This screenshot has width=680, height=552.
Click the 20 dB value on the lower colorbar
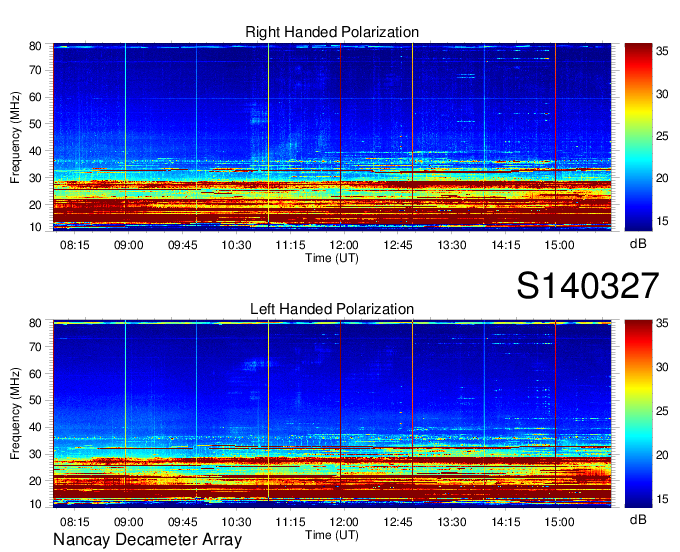(x=662, y=455)
